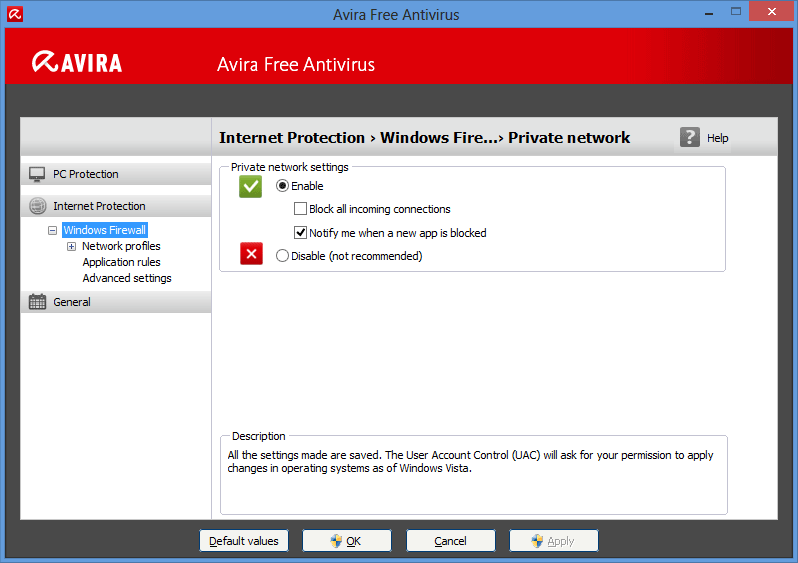Open Advanced settings in the tree
This screenshot has height=563, width=798.
(126, 278)
